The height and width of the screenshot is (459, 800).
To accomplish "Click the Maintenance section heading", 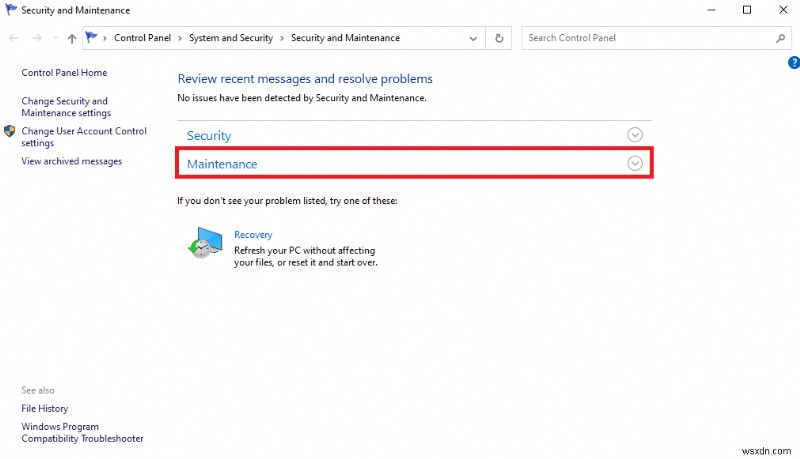I will coord(222,164).
